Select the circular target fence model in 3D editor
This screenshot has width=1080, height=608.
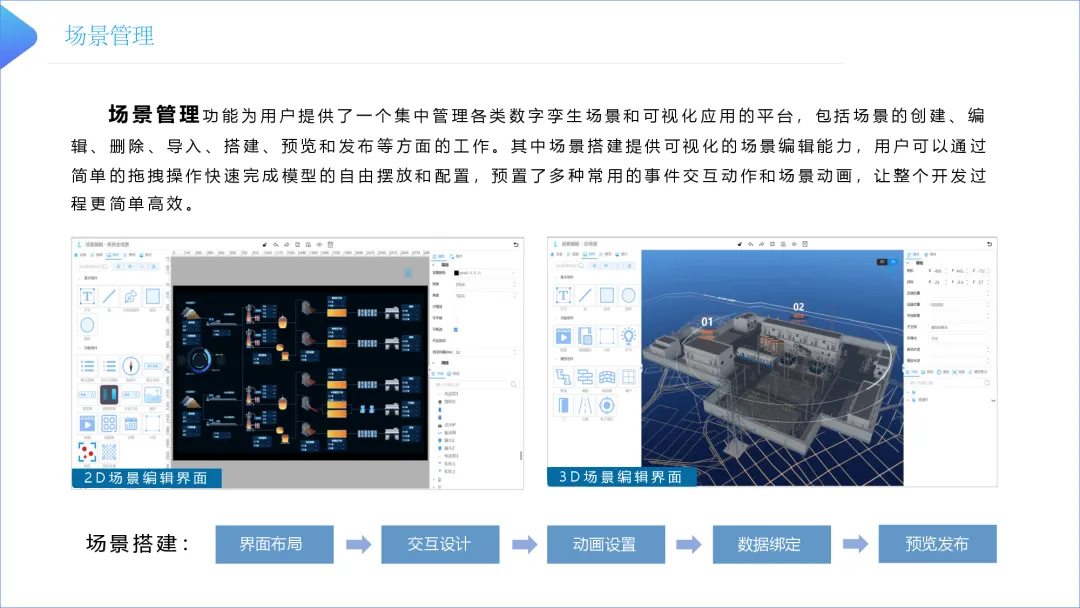pos(607,406)
